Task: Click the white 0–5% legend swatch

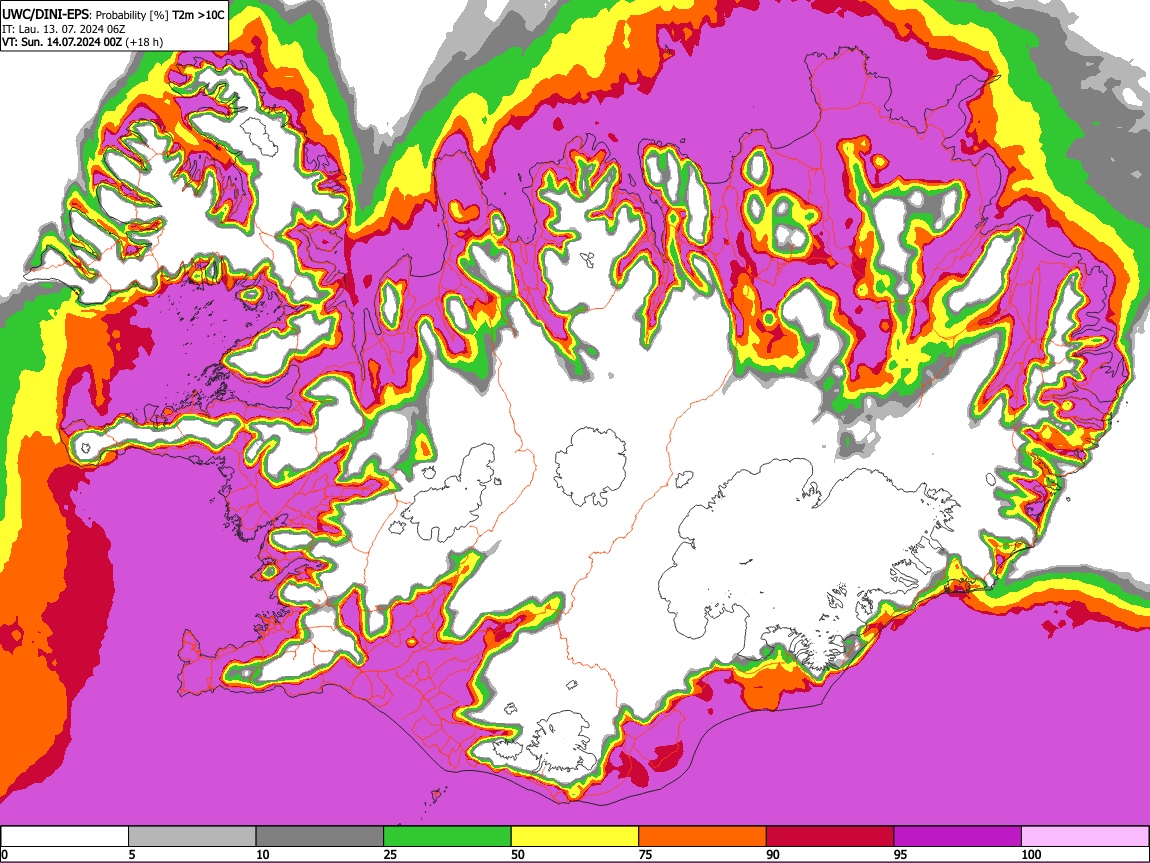Action: [x=65, y=837]
